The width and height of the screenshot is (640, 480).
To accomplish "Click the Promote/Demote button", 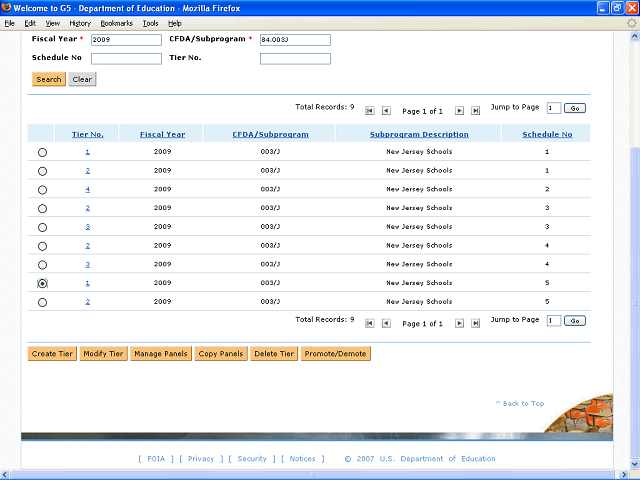I will (x=336, y=354).
